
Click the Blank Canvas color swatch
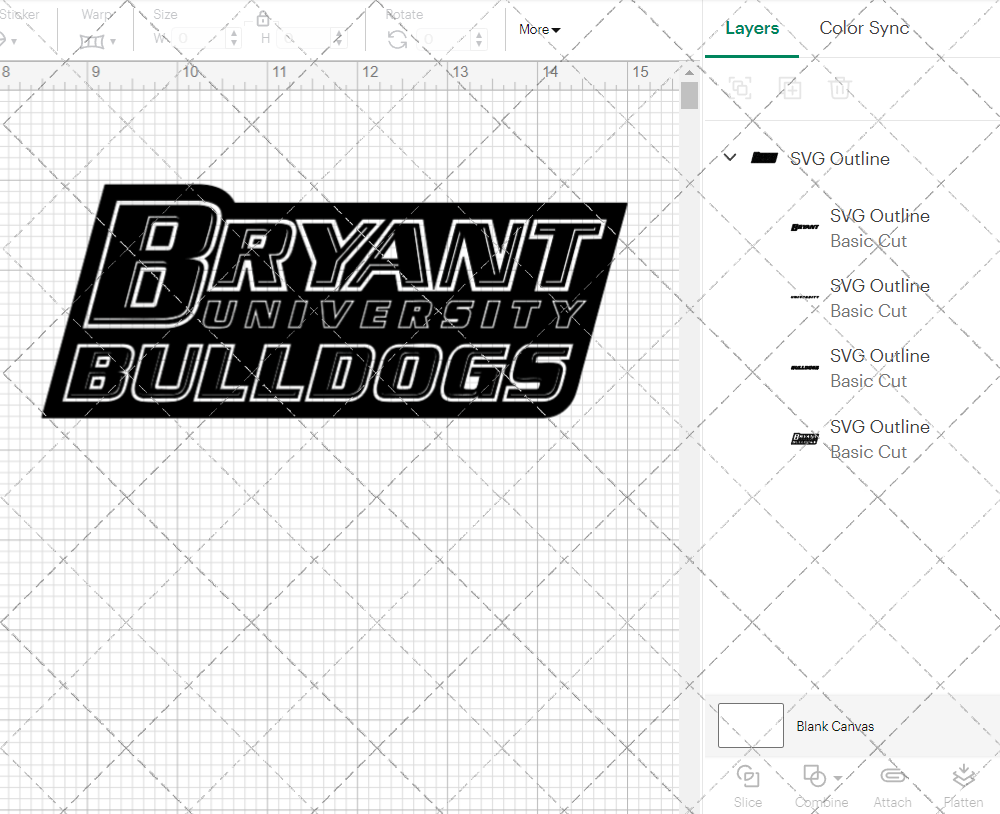pos(750,726)
